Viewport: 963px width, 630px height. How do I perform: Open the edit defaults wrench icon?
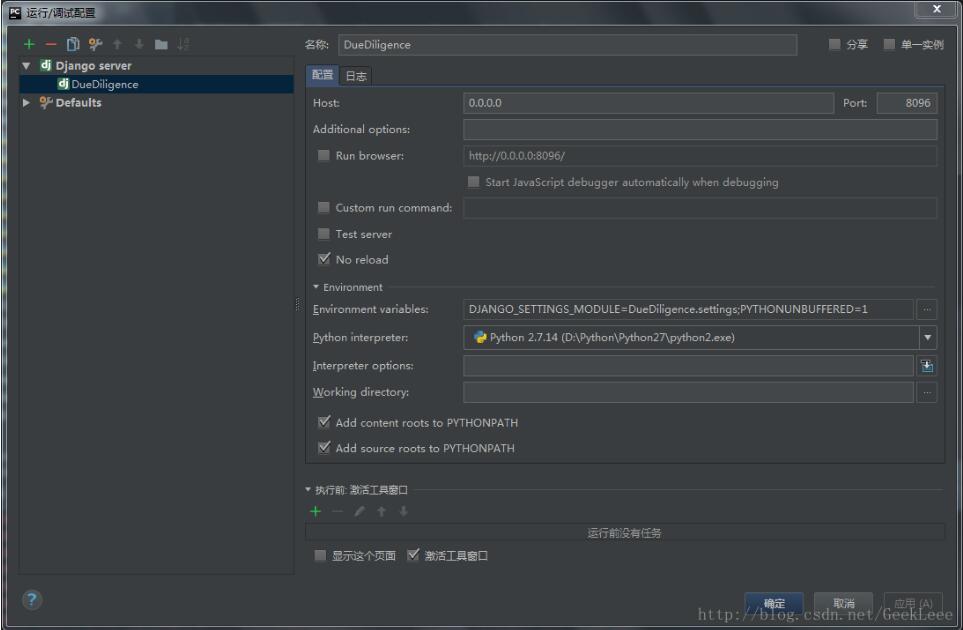pyautogui.click(x=95, y=44)
